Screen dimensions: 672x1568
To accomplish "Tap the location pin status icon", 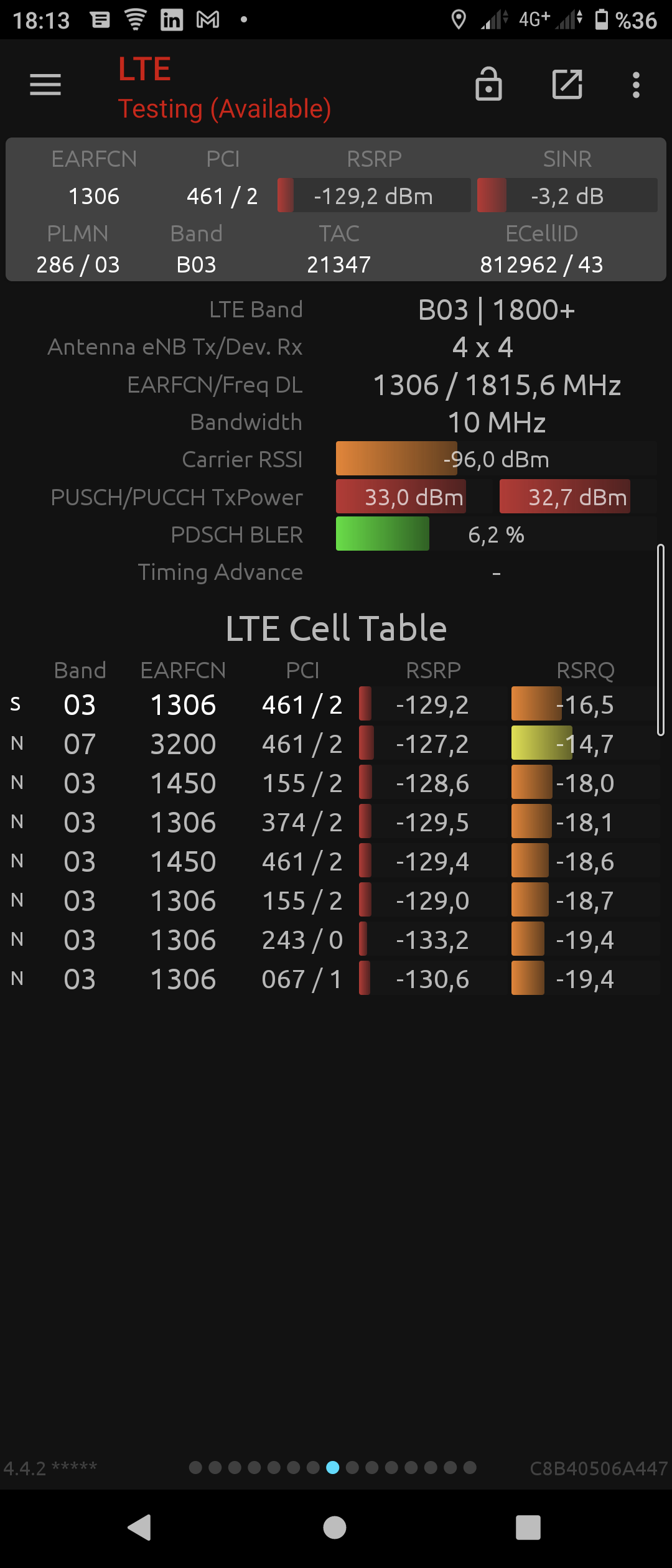I will click(459, 20).
